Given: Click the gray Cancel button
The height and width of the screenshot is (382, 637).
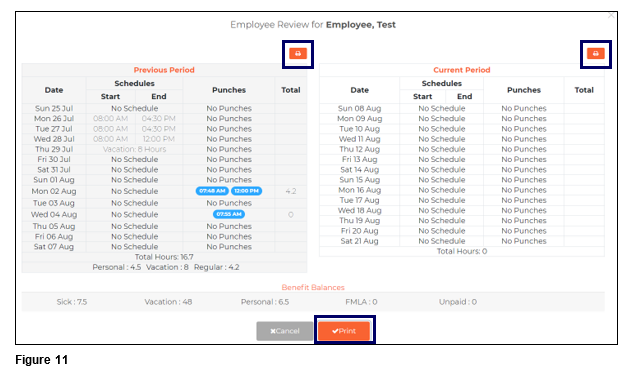Looking at the screenshot, I should pyautogui.click(x=284, y=331).
